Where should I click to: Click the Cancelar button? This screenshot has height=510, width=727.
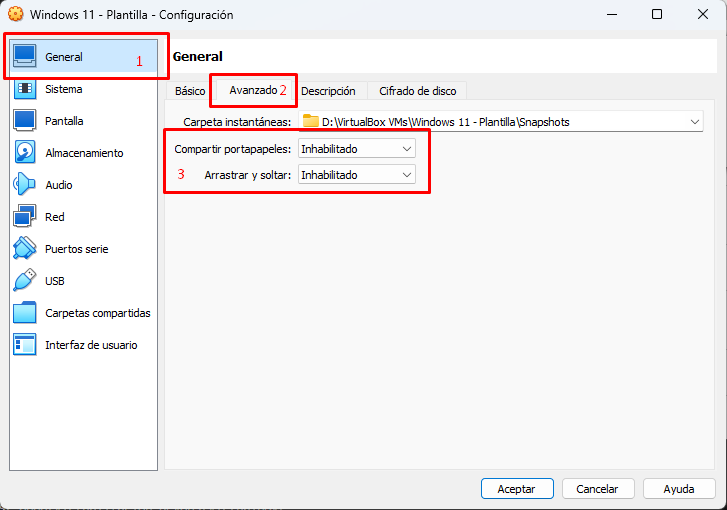click(598, 489)
